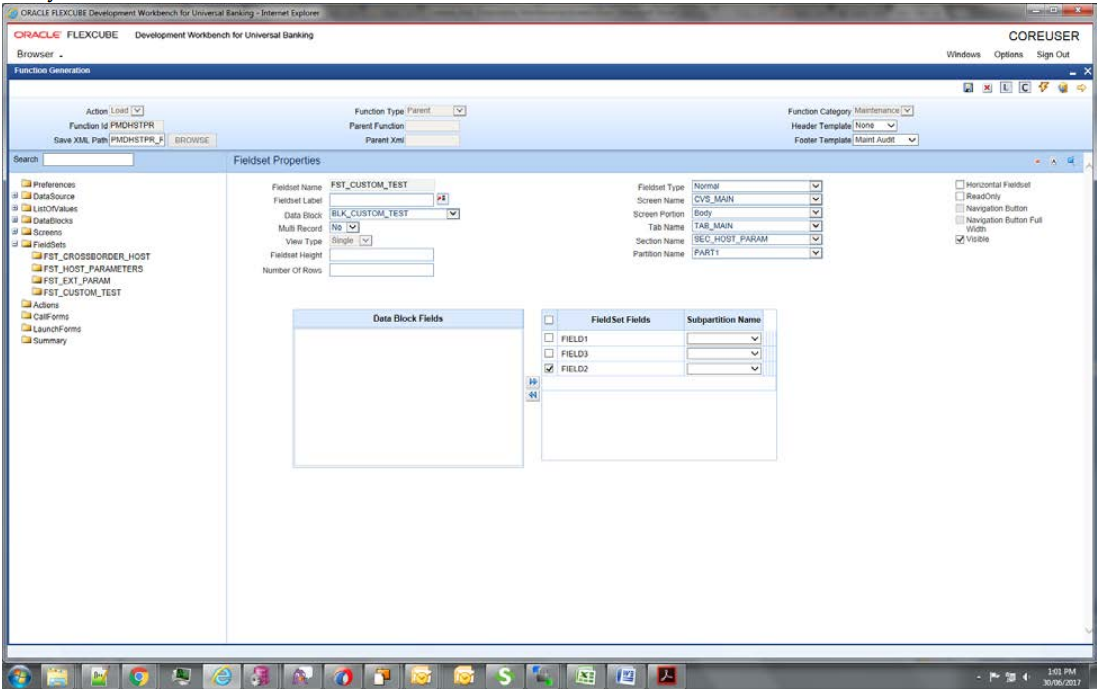The width and height of the screenshot is (1099, 691).
Task: Expand the DataBlocks tree node
Action: 15,220
